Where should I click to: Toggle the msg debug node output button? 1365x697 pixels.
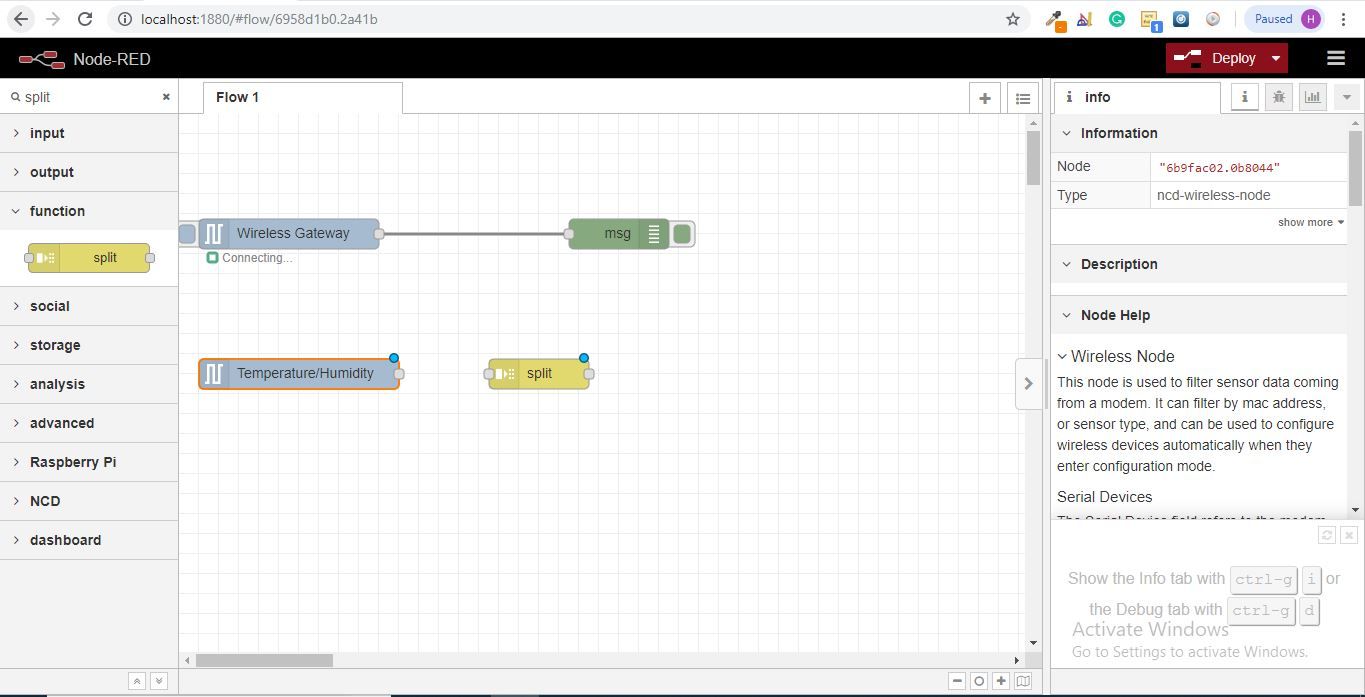[x=682, y=234]
